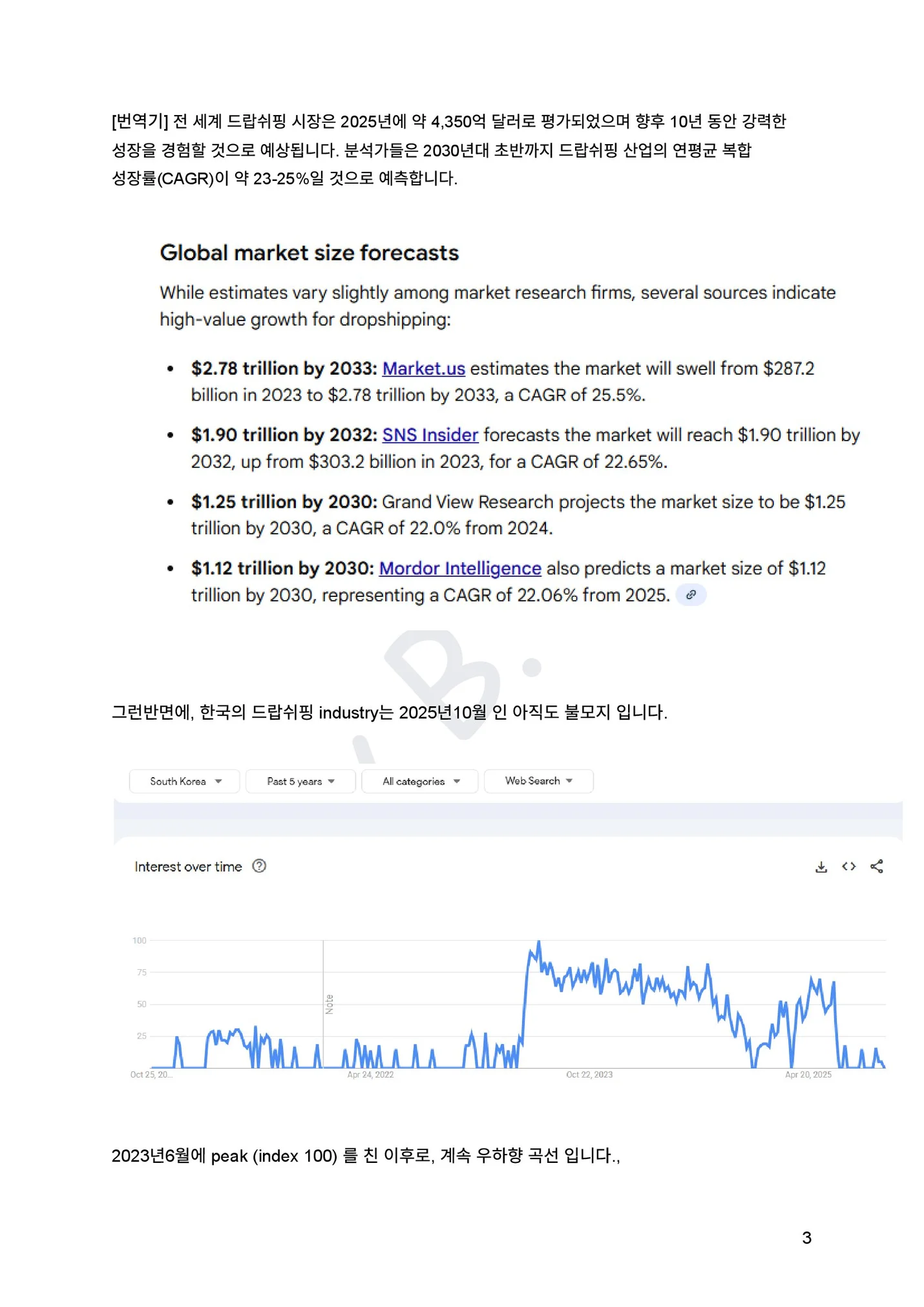Expand the Past 5 years dropdown
This screenshot has height=1307, width=924.
tap(300, 781)
